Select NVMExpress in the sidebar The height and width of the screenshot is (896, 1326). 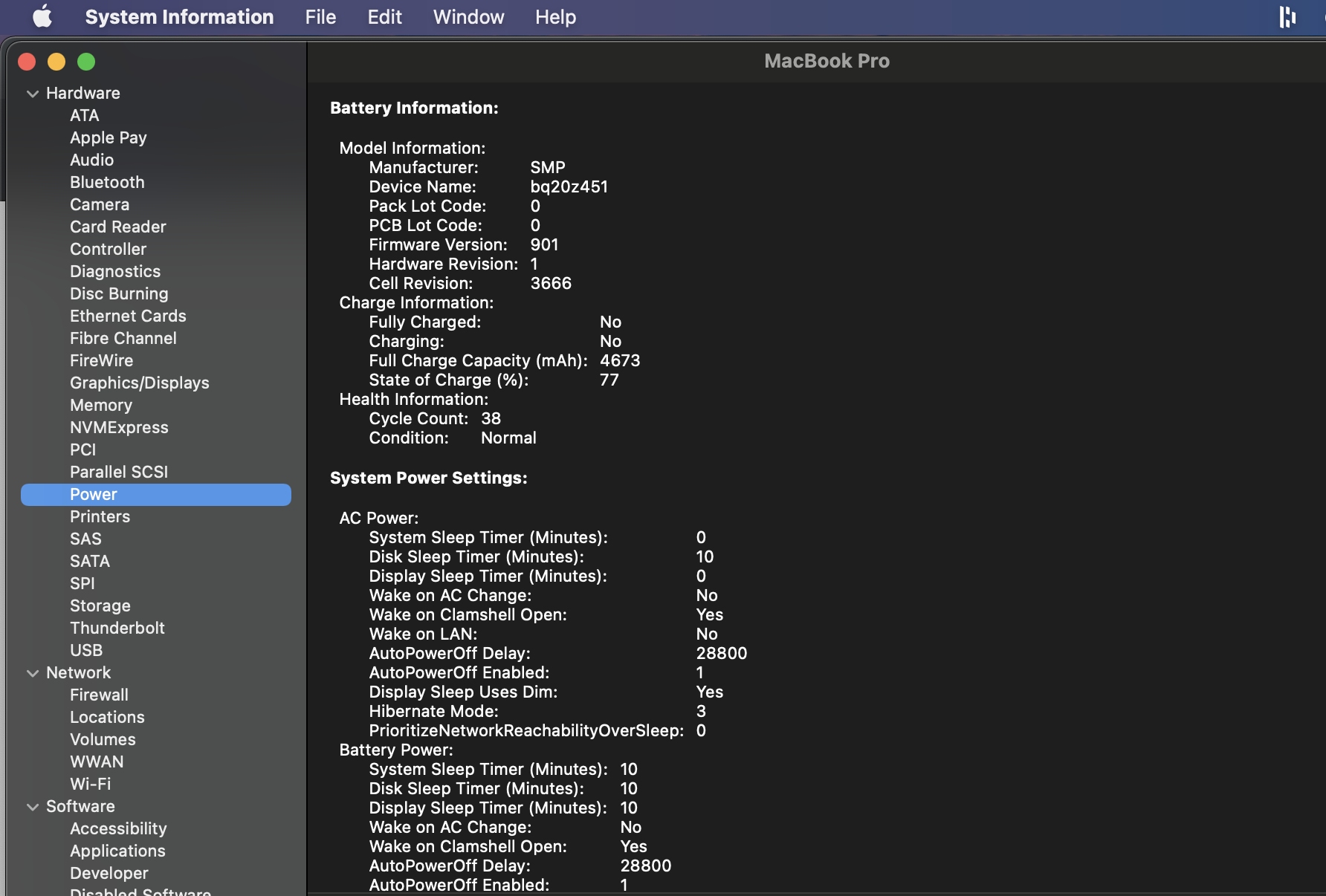pos(119,427)
